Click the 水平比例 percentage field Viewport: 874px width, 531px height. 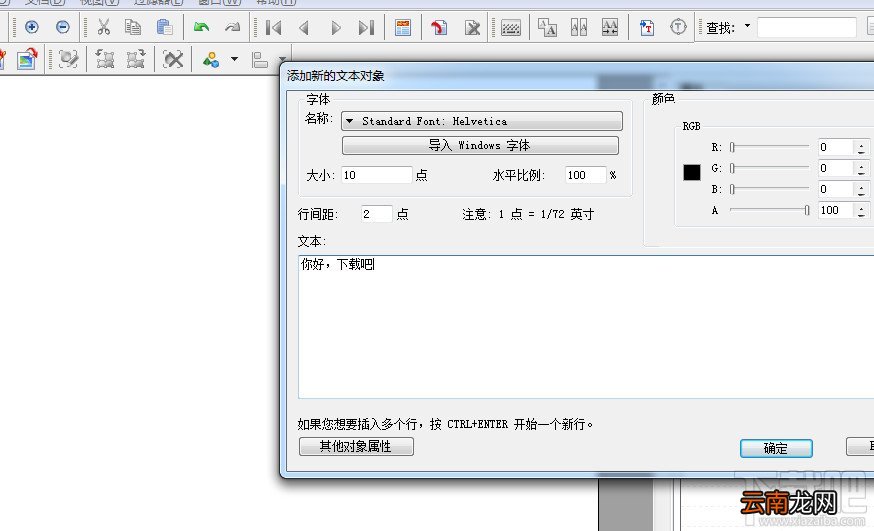[x=585, y=175]
